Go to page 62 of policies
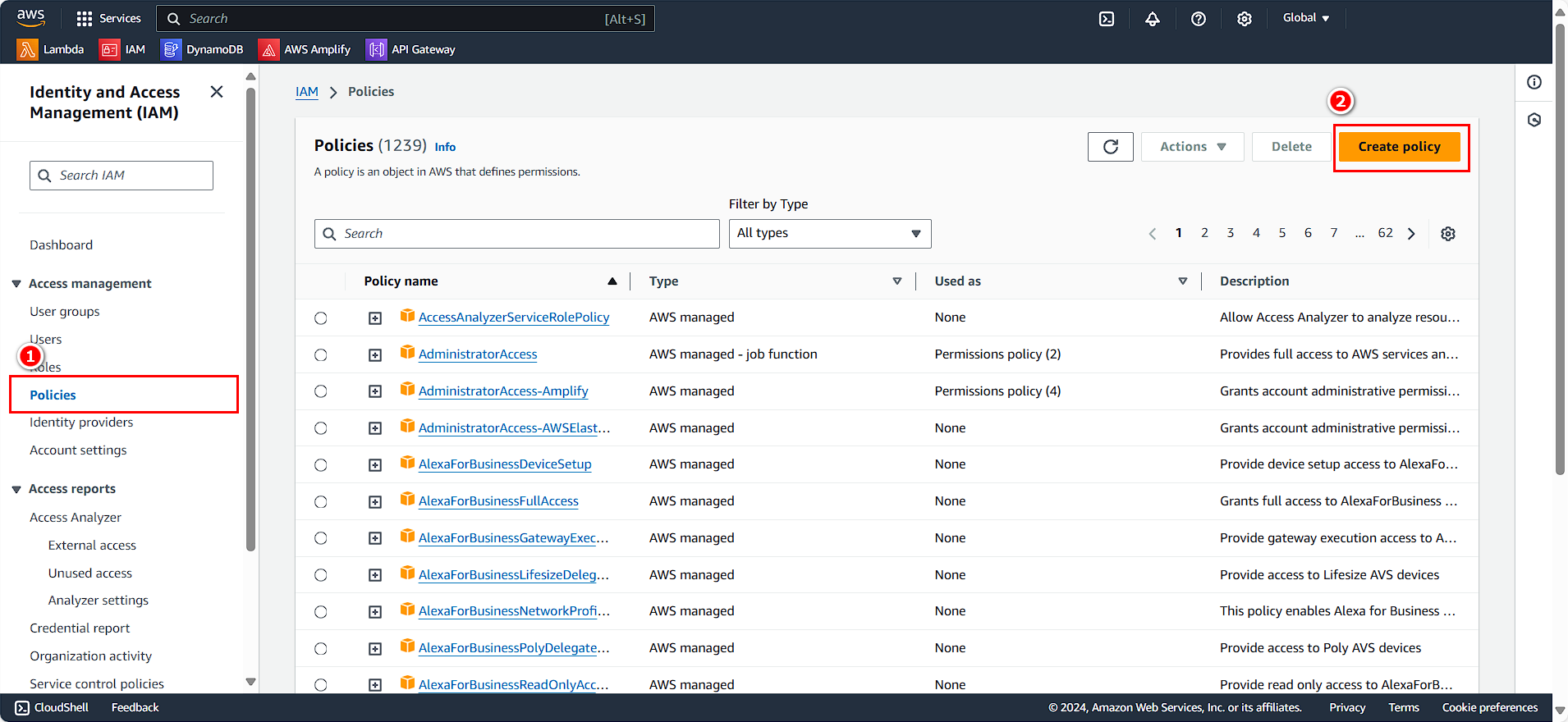The width and height of the screenshot is (1568, 722). [x=1385, y=233]
